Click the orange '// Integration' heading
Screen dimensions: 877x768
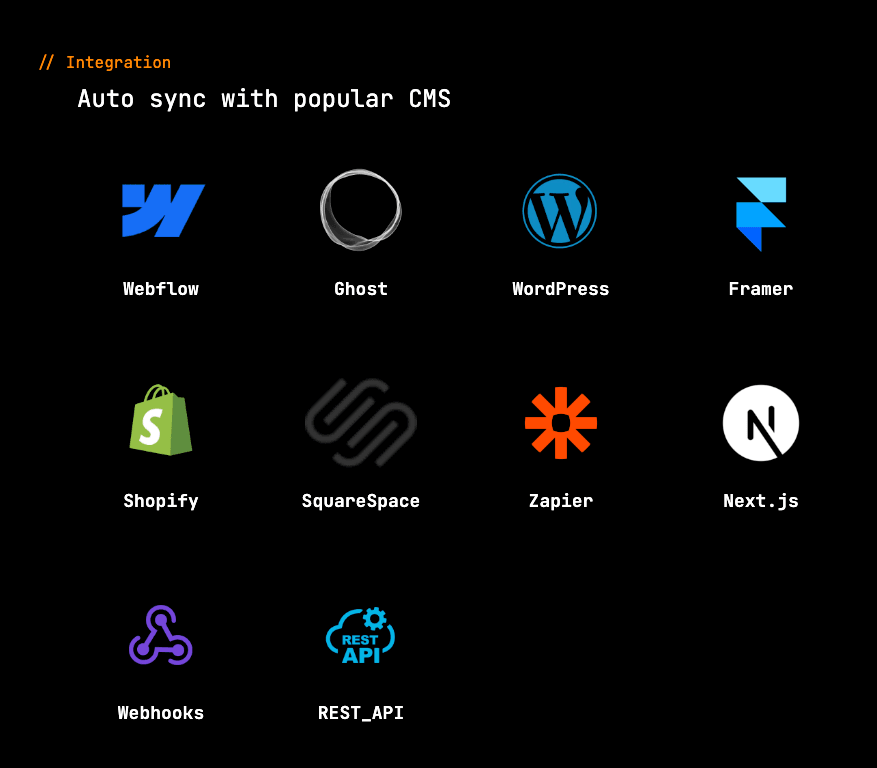click(x=105, y=62)
